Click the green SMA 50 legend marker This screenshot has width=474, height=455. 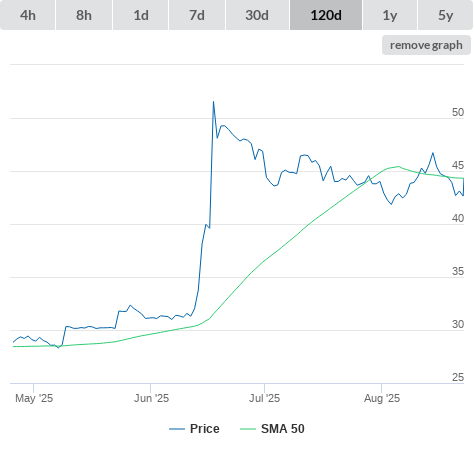(x=248, y=429)
